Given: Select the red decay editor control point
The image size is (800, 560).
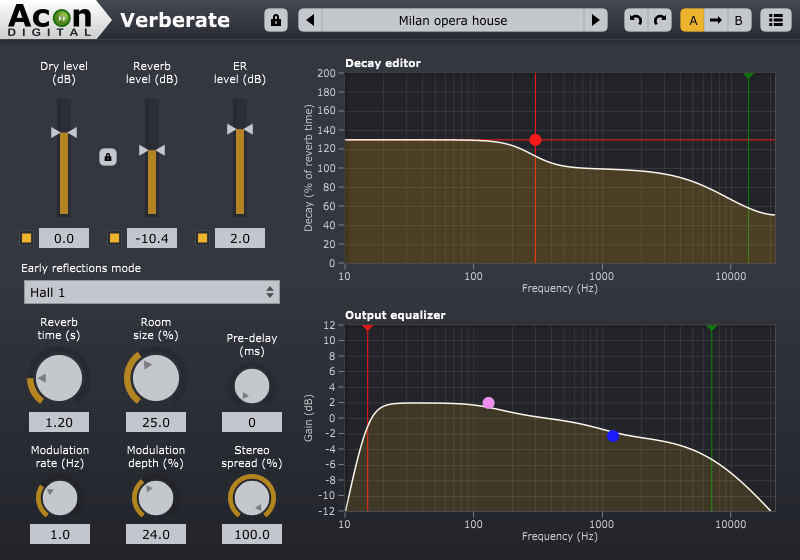Looking at the screenshot, I should (535, 140).
